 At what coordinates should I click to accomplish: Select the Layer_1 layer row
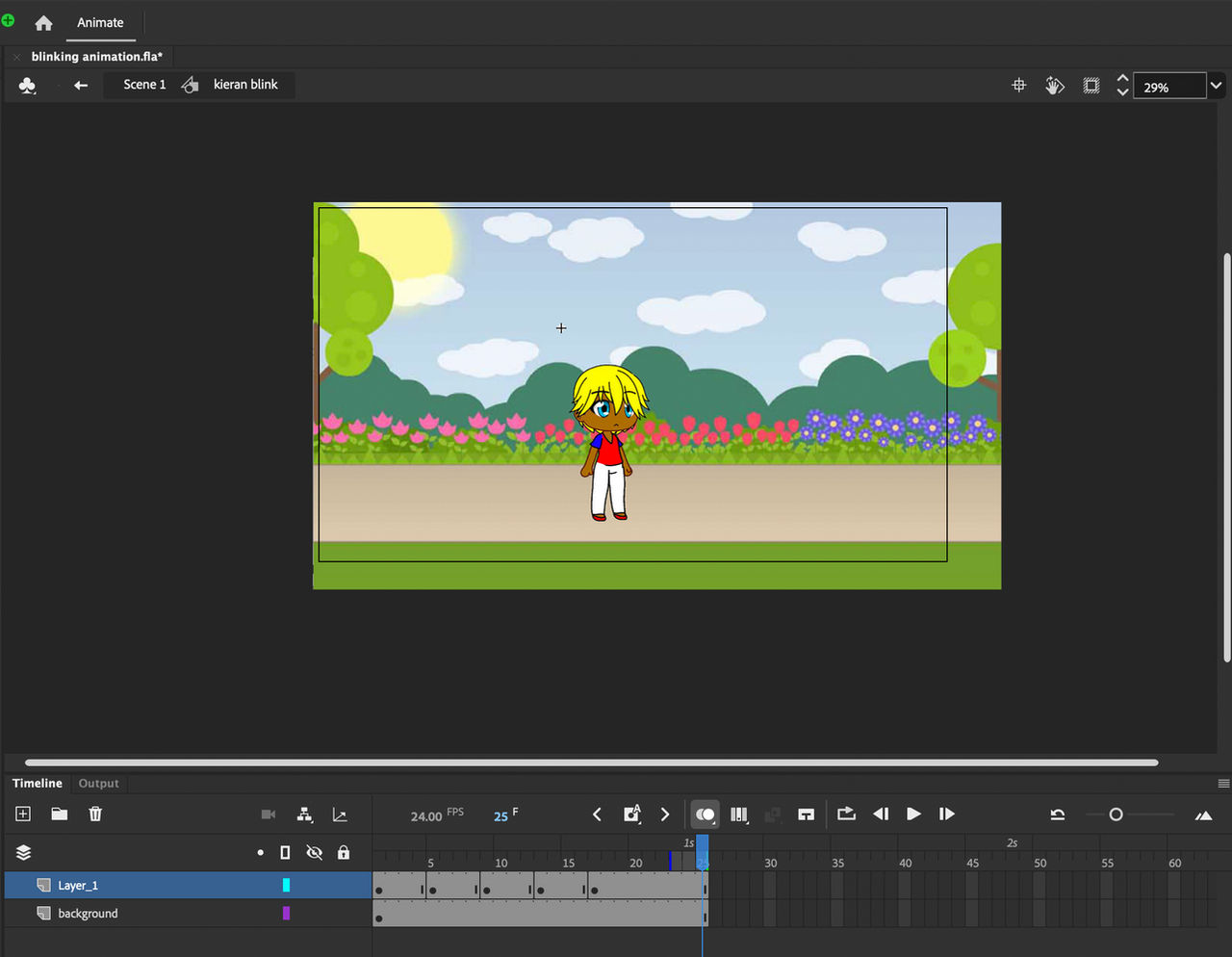pos(188,886)
